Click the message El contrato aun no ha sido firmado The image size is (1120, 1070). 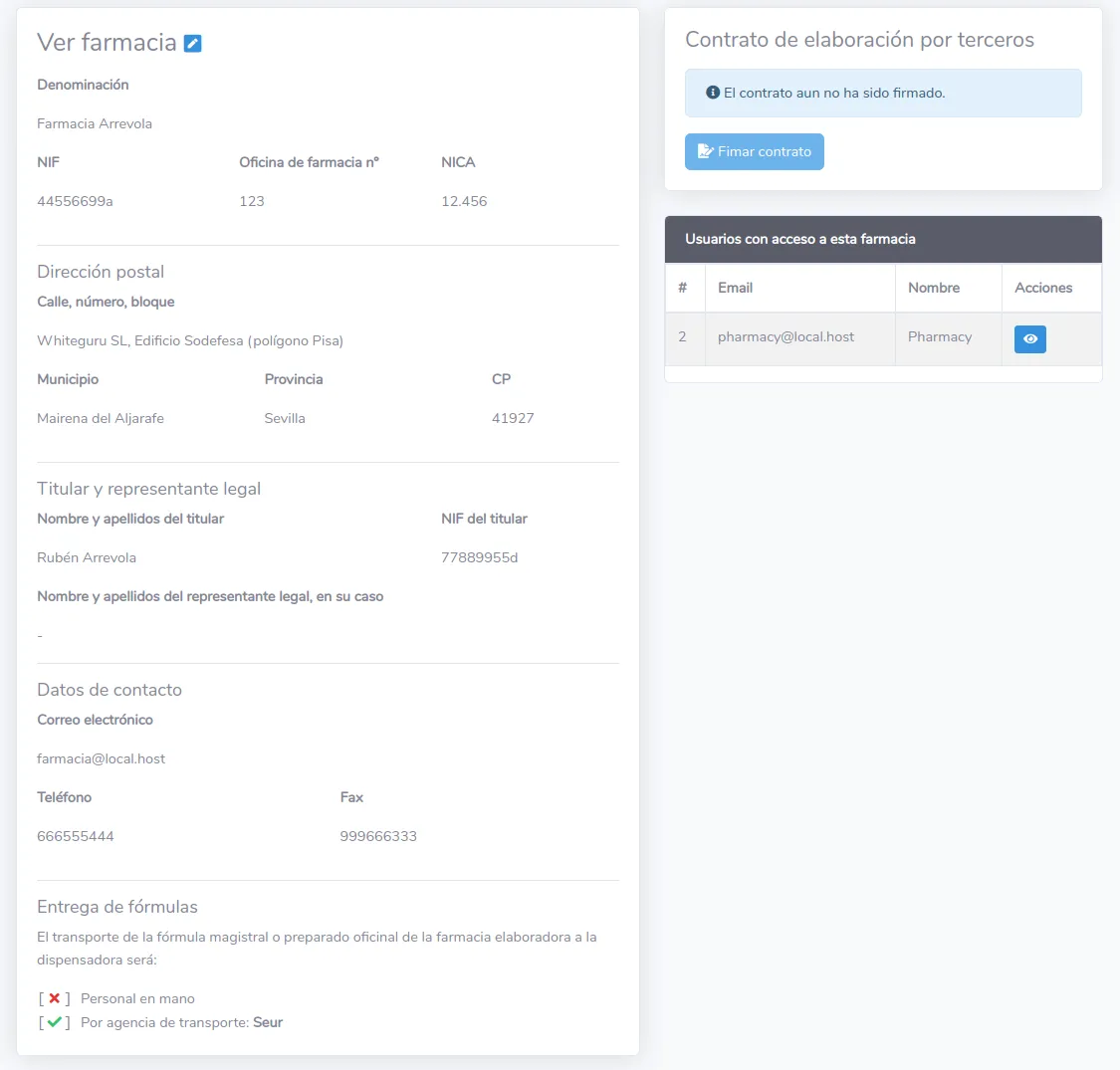[x=834, y=93]
